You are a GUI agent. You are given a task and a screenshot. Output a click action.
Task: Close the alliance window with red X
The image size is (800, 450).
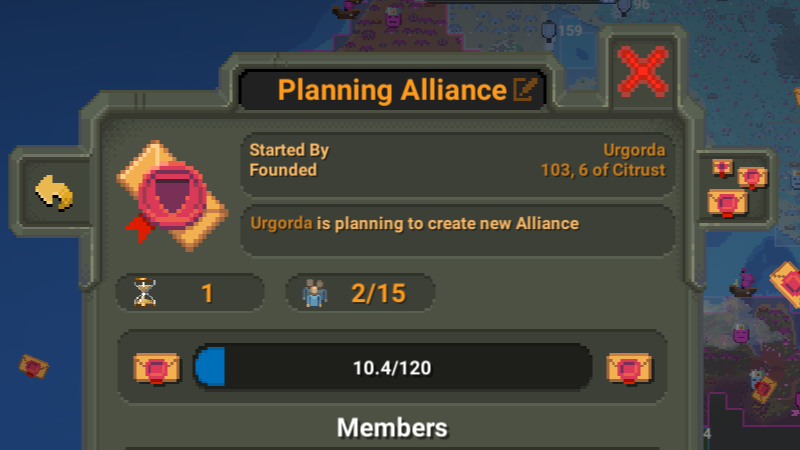point(643,71)
